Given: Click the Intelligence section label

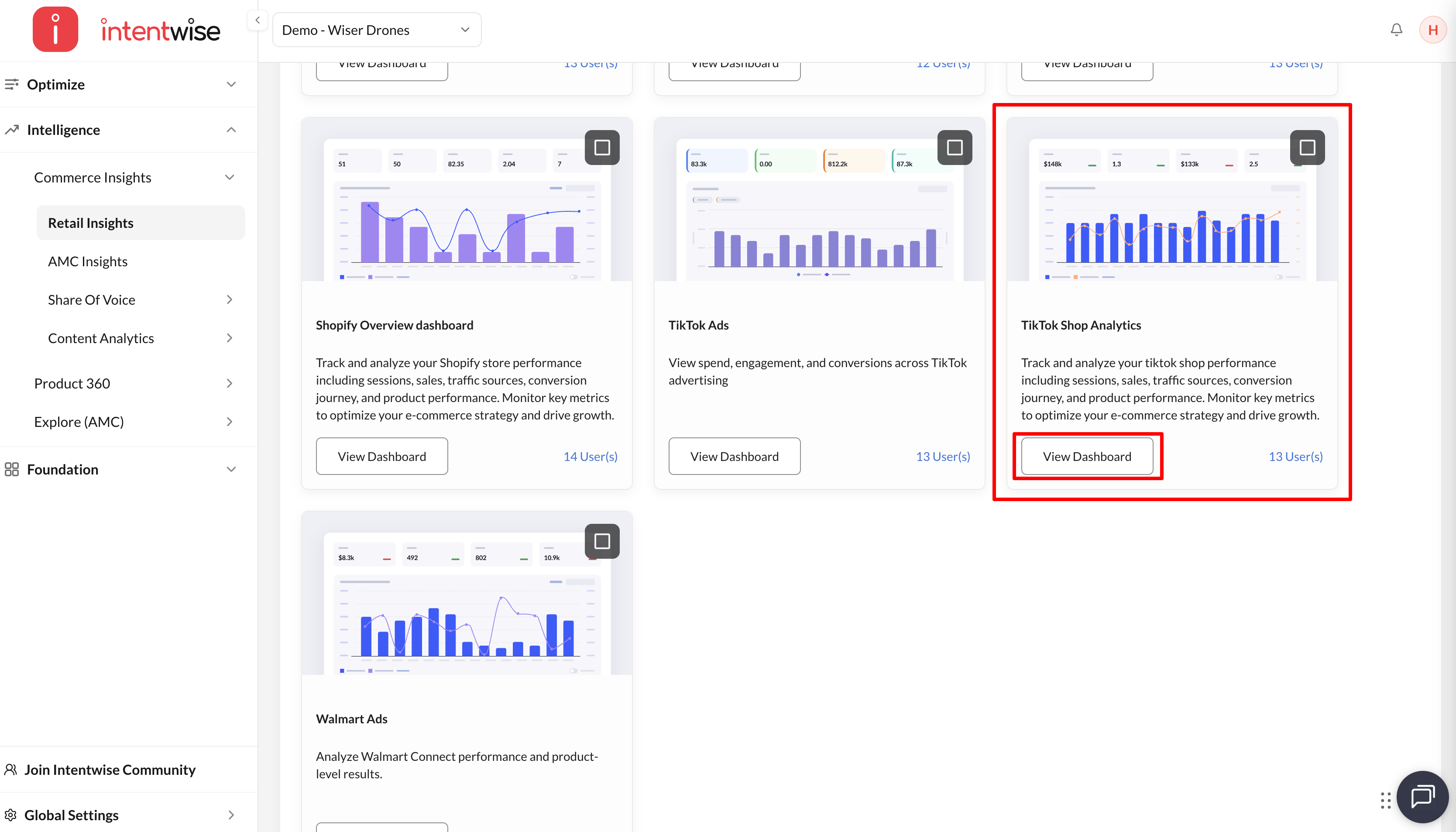Looking at the screenshot, I should coord(63,130).
